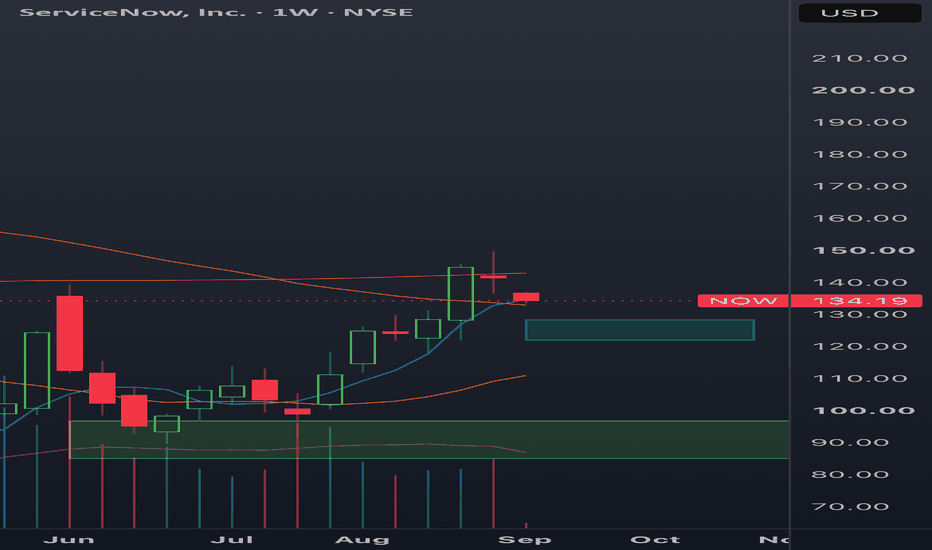Click the 200.00 price axis label
The width and height of the screenshot is (932, 550).
pyautogui.click(x=862, y=90)
